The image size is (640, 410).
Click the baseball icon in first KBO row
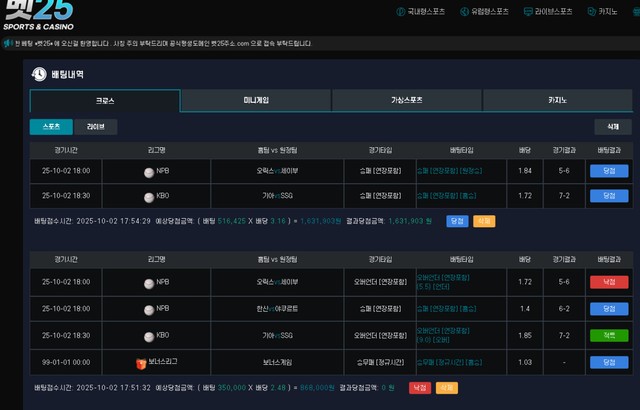coord(149,196)
